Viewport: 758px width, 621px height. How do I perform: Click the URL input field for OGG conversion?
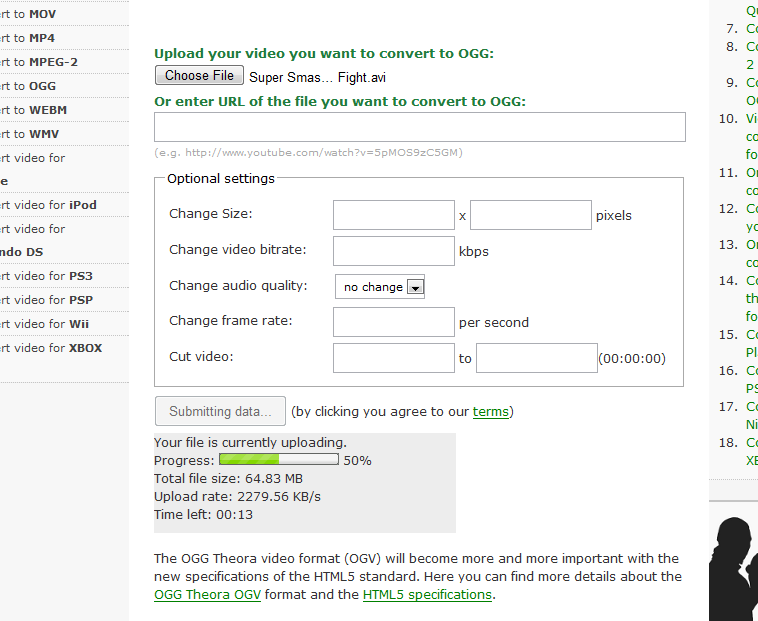pyautogui.click(x=419, y=127)
